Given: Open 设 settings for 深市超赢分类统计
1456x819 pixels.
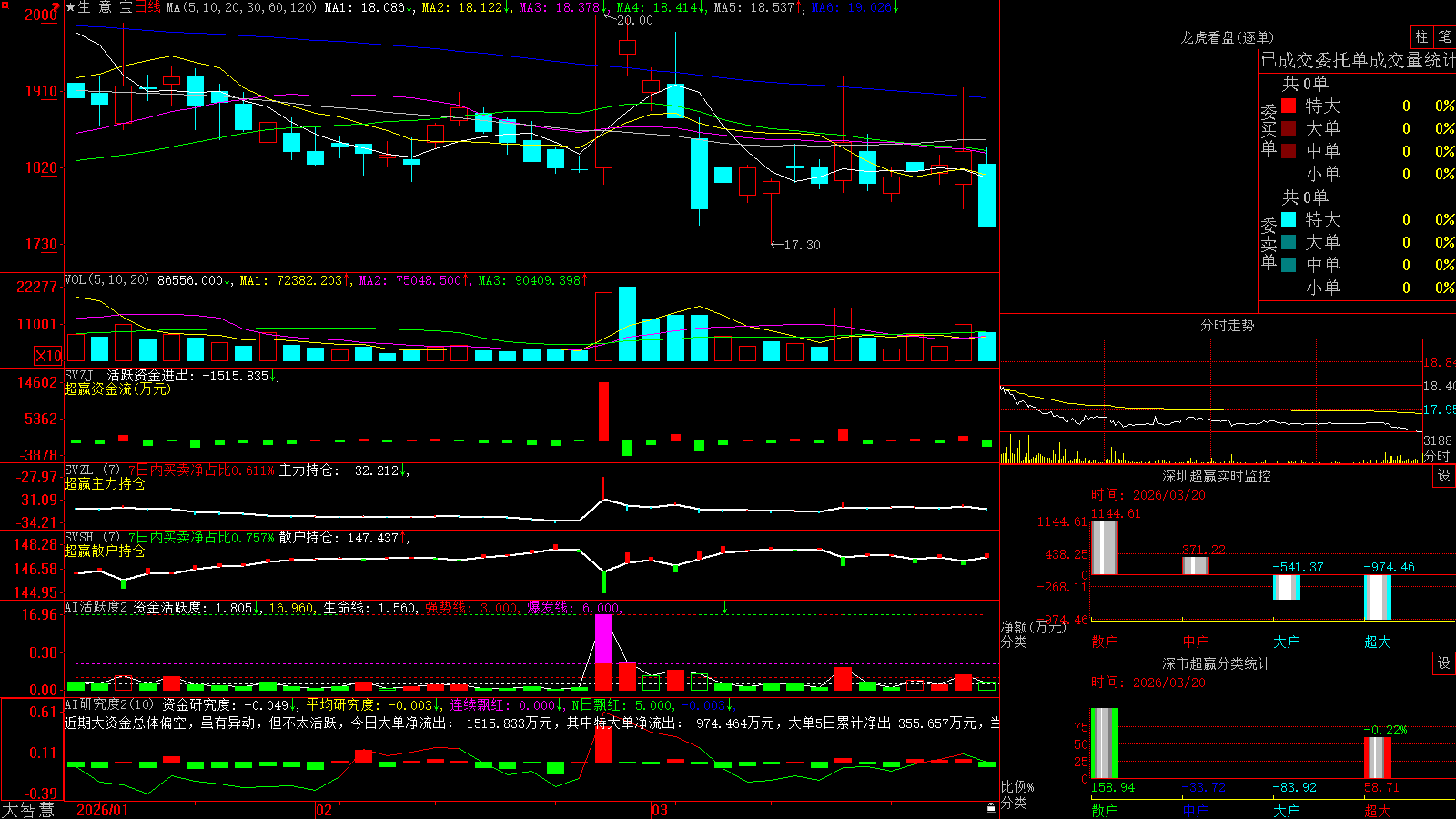Looking at the screenshot, I should [1444, 663].
